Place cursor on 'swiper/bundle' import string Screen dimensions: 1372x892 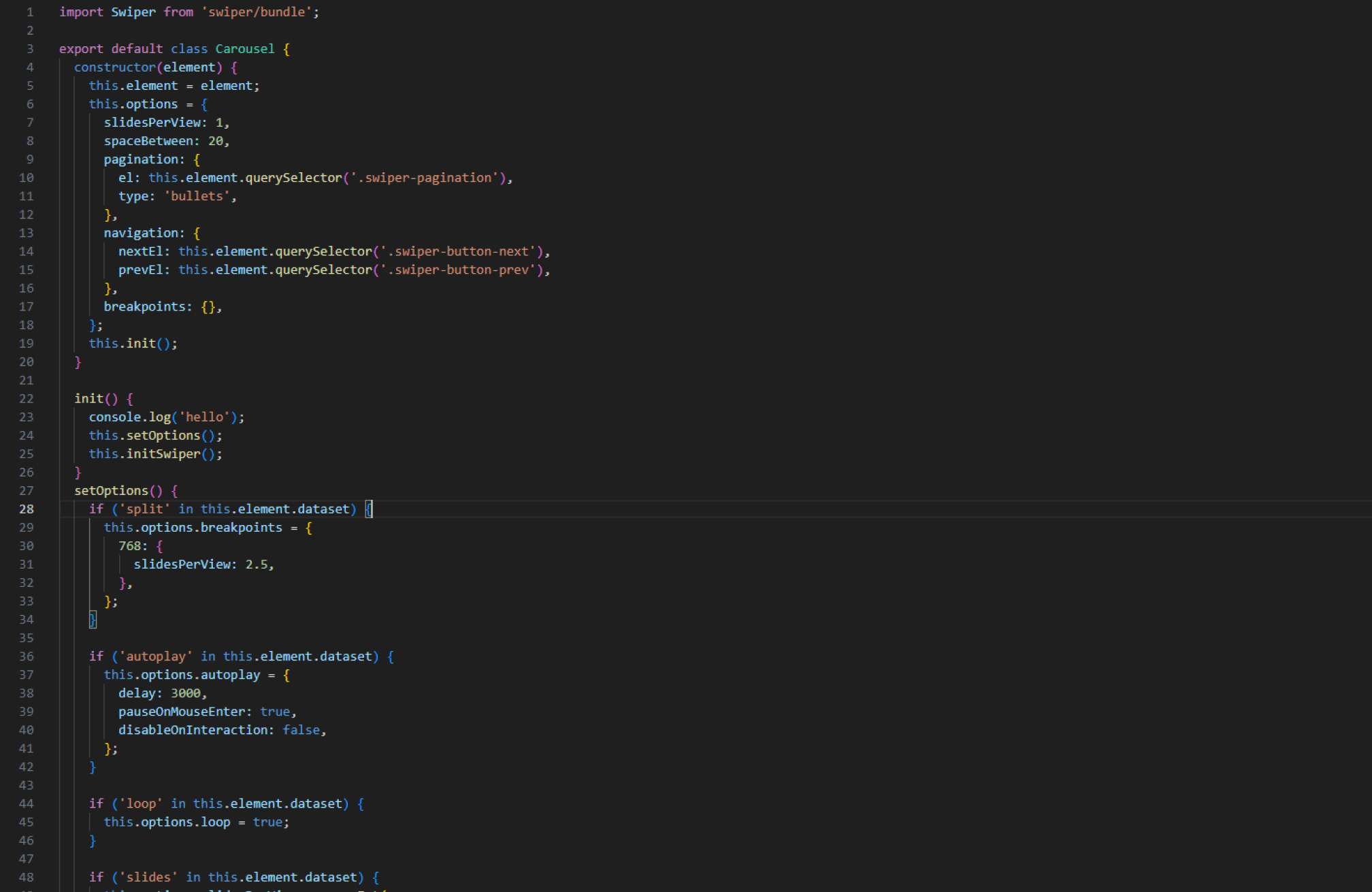(257, 12)
